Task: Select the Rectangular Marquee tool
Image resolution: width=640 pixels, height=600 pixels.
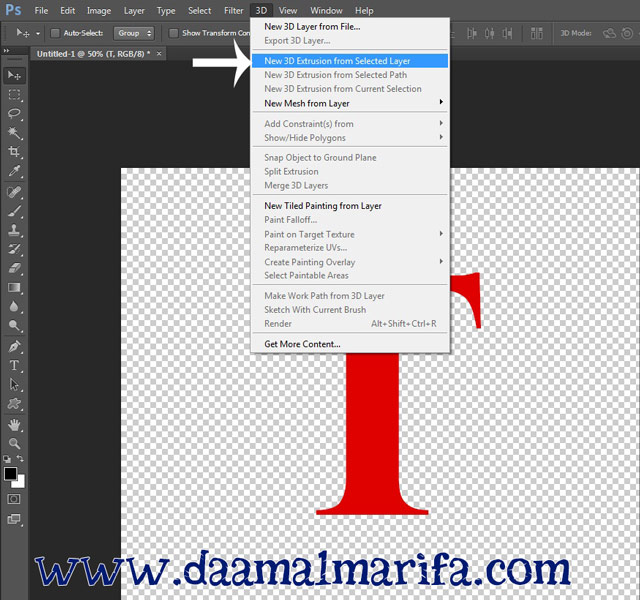Action: pyautogui.click(x=14, y=95)
